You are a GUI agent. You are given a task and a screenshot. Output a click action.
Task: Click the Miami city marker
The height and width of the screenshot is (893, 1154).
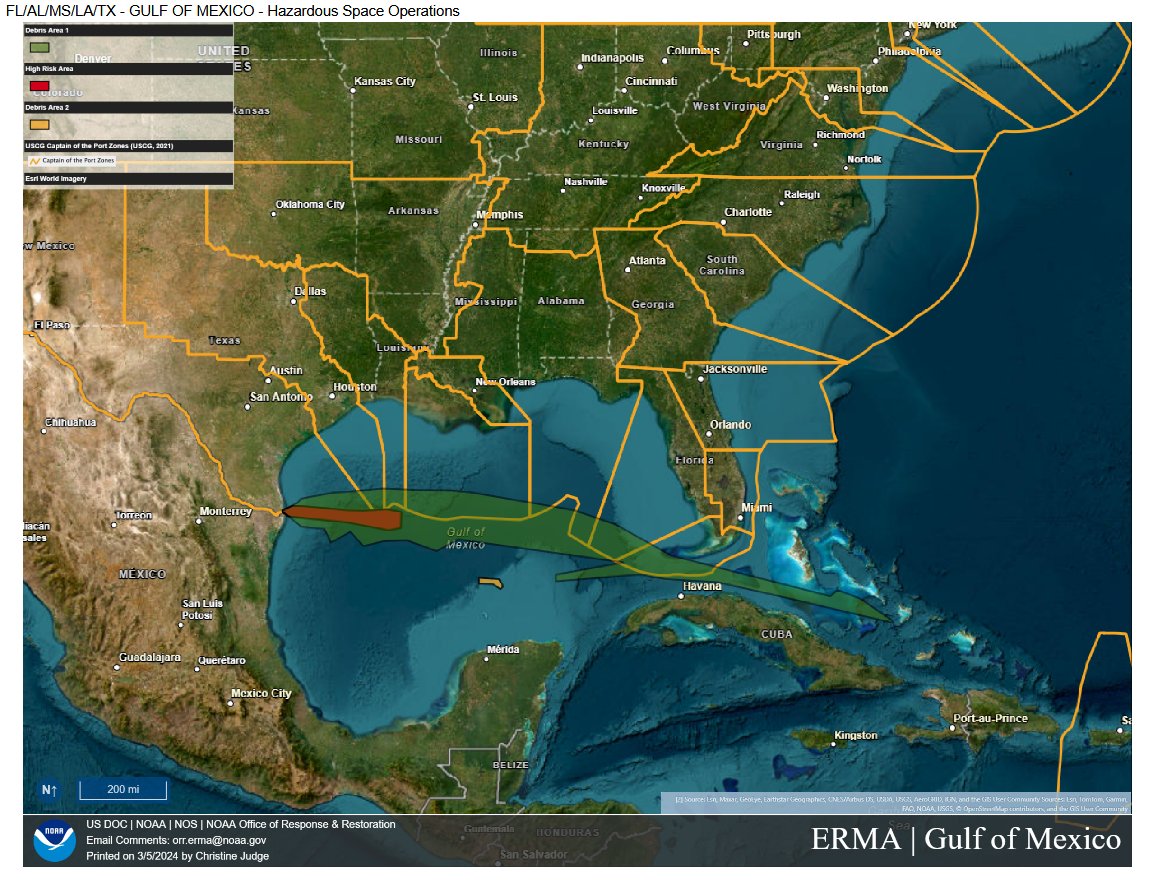[x=741, y=516]
